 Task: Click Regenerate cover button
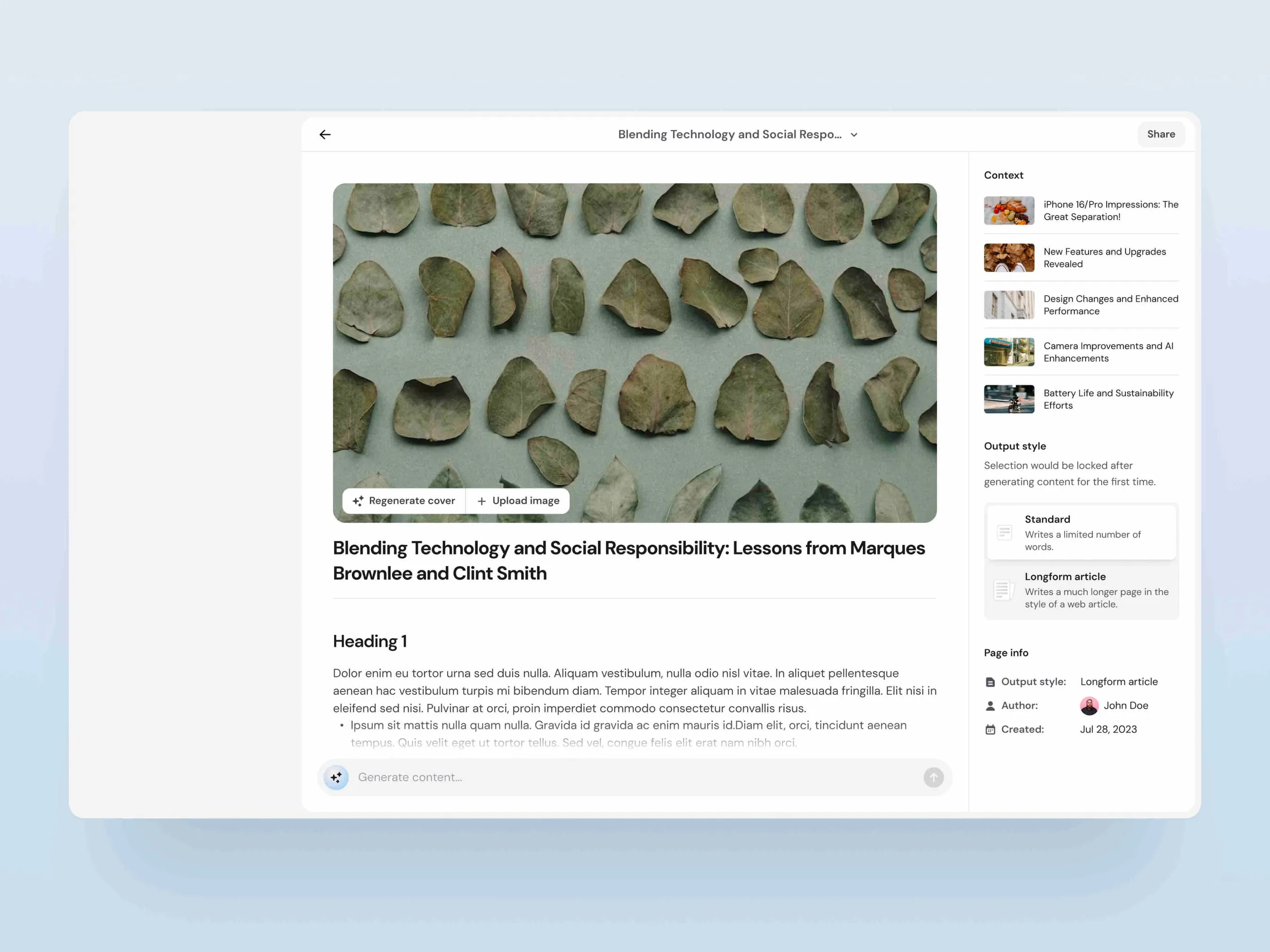coord(404,501)
